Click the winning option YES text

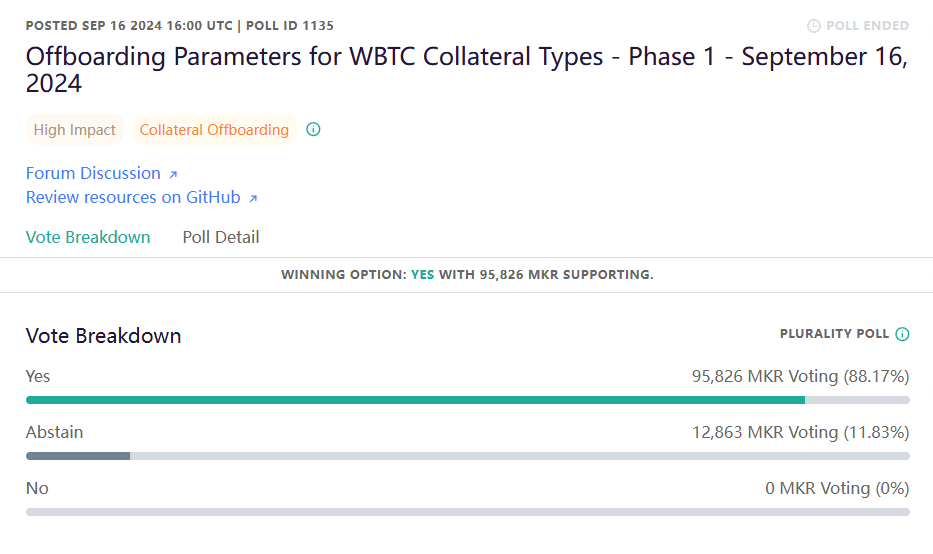422,274
